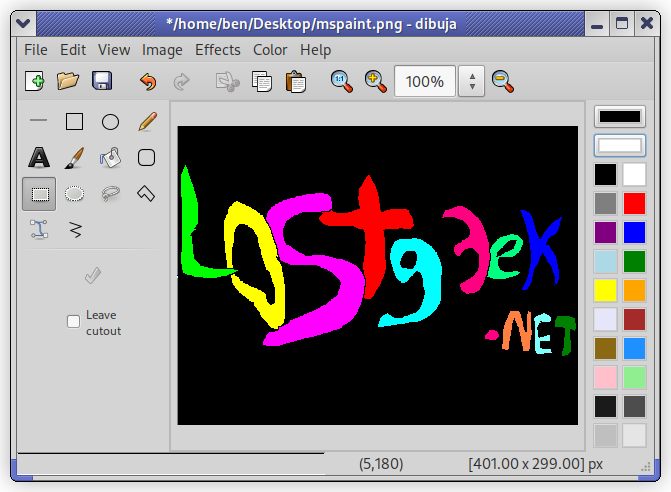
Task: Click the 100% zoom input field
Action: 425,81
